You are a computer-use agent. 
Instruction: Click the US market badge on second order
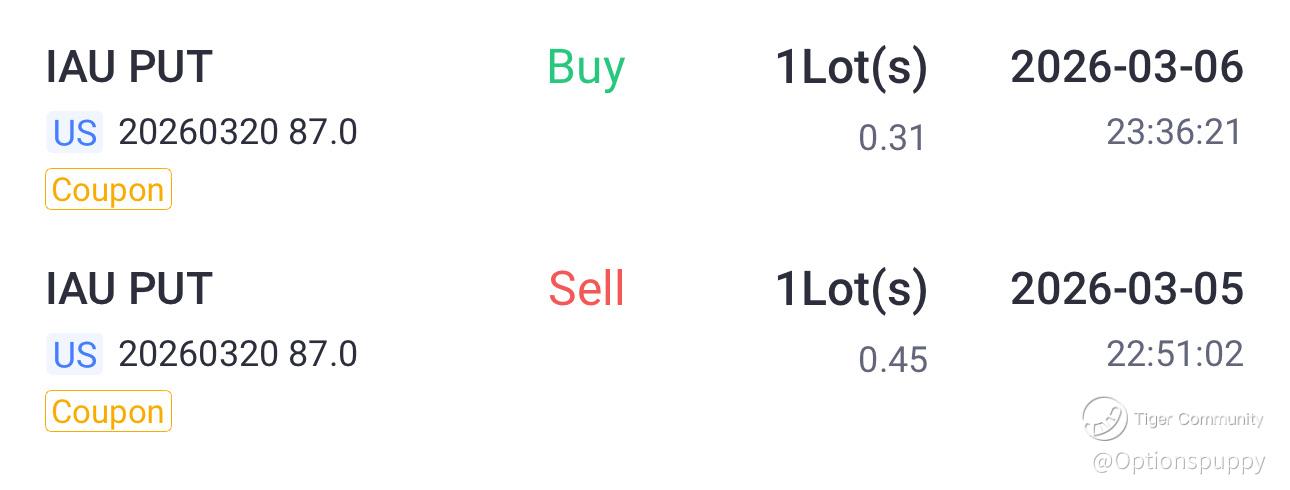click(x=75, y=355)
